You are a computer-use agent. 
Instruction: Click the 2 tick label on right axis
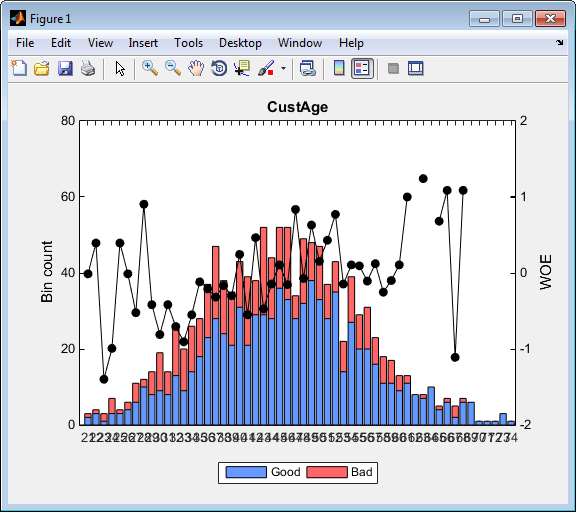(523, 121)
